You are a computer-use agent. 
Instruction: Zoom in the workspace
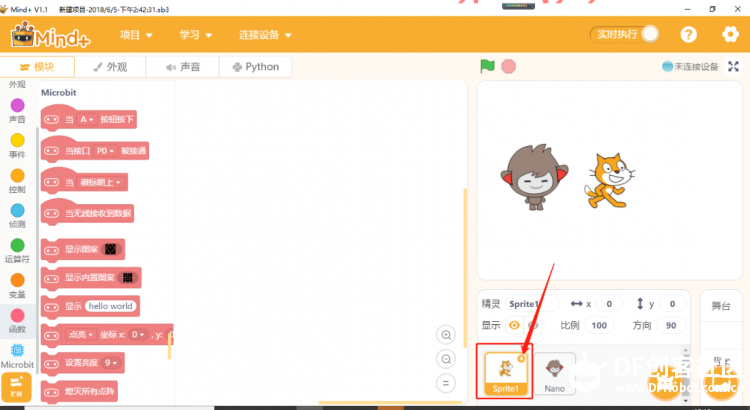[x=446, y=335]
